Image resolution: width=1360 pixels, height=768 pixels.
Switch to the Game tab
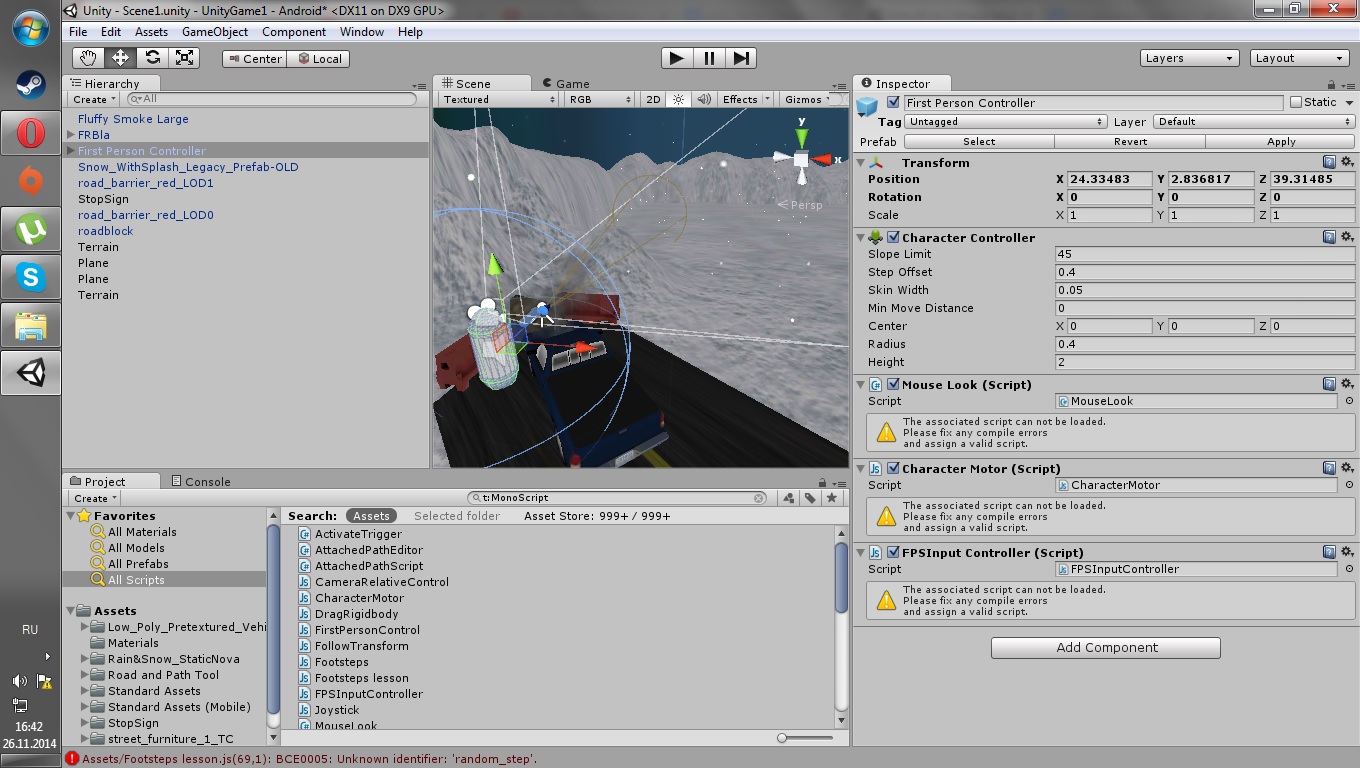point(566,83)
